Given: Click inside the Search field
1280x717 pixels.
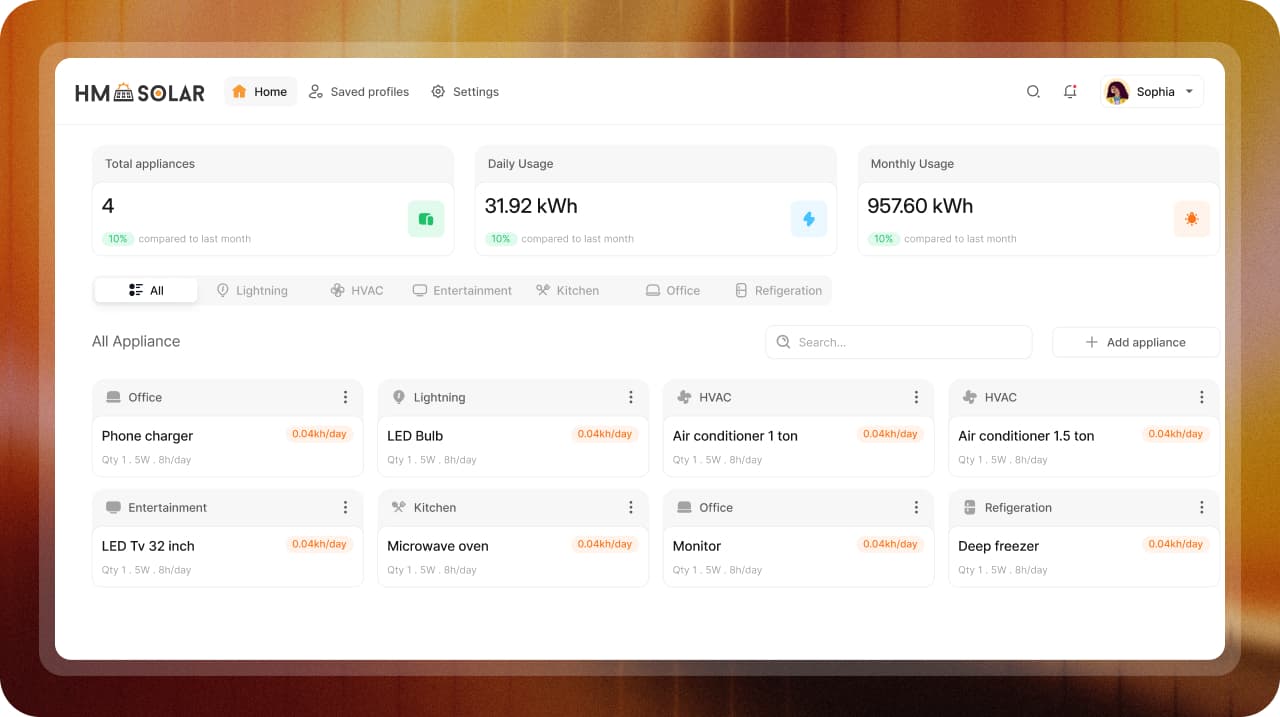Looking at the screenshot, I should (897, 341).
